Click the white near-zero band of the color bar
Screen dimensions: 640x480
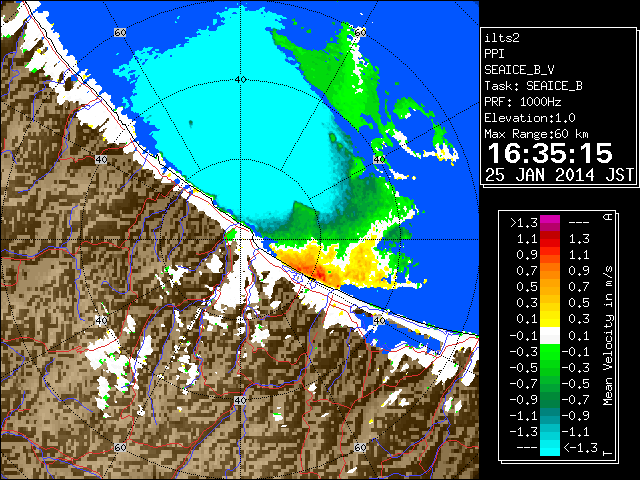(550, 336)
